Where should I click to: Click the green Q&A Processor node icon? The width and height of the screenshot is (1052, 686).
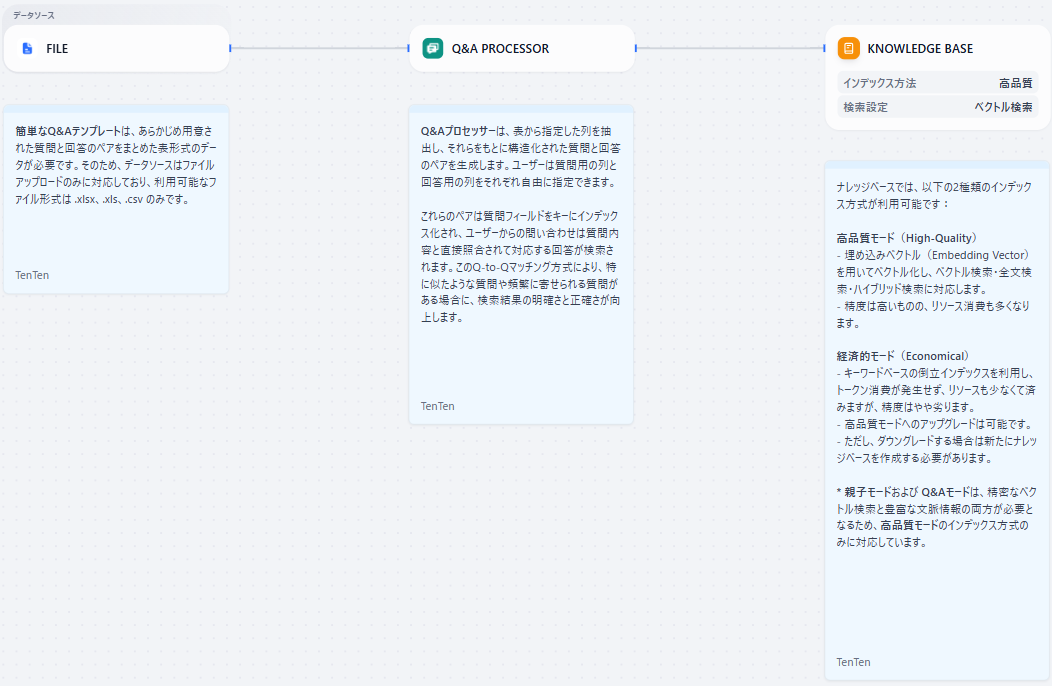click(x=433, y=48)
